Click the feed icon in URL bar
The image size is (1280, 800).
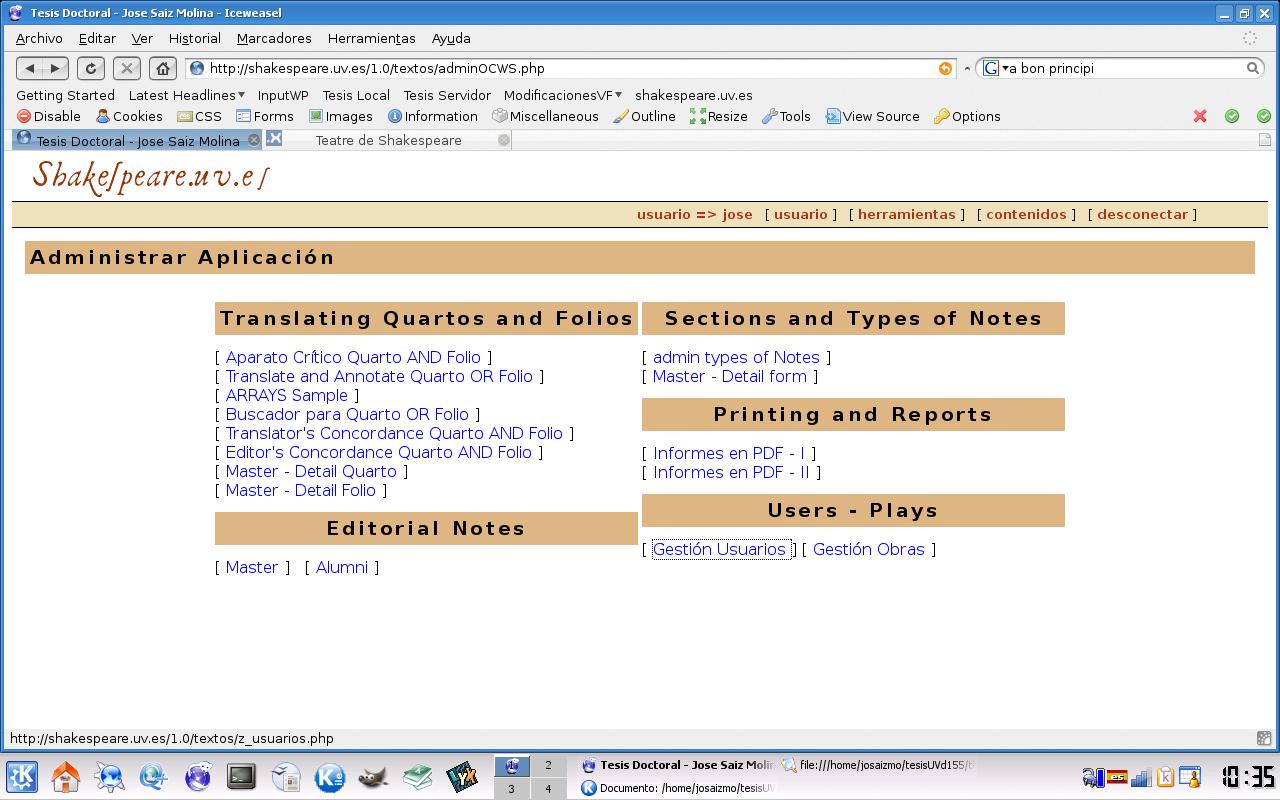(x=945, y=68)
